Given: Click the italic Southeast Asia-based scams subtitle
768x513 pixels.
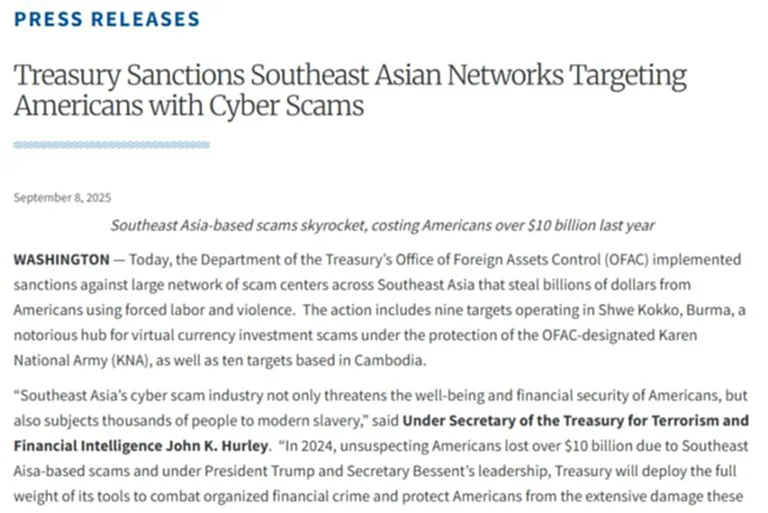Looking at the screenshot, I should 382,225.
